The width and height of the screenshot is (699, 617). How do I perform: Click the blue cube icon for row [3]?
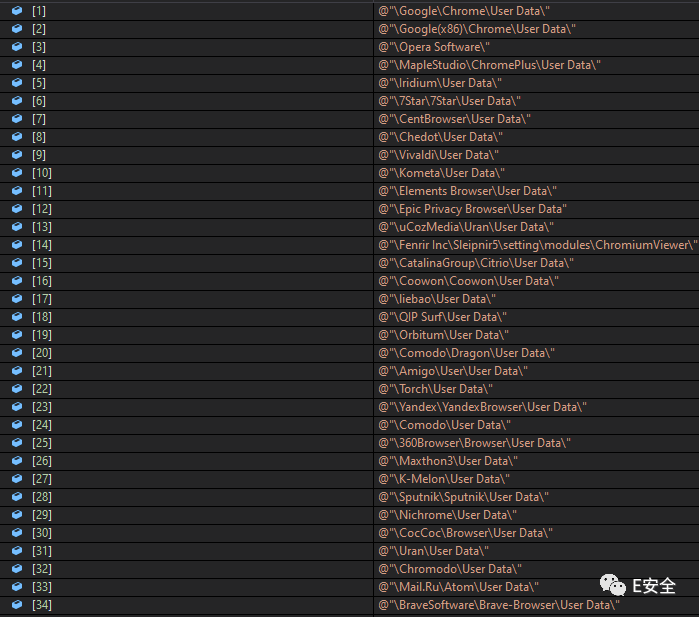17,47
